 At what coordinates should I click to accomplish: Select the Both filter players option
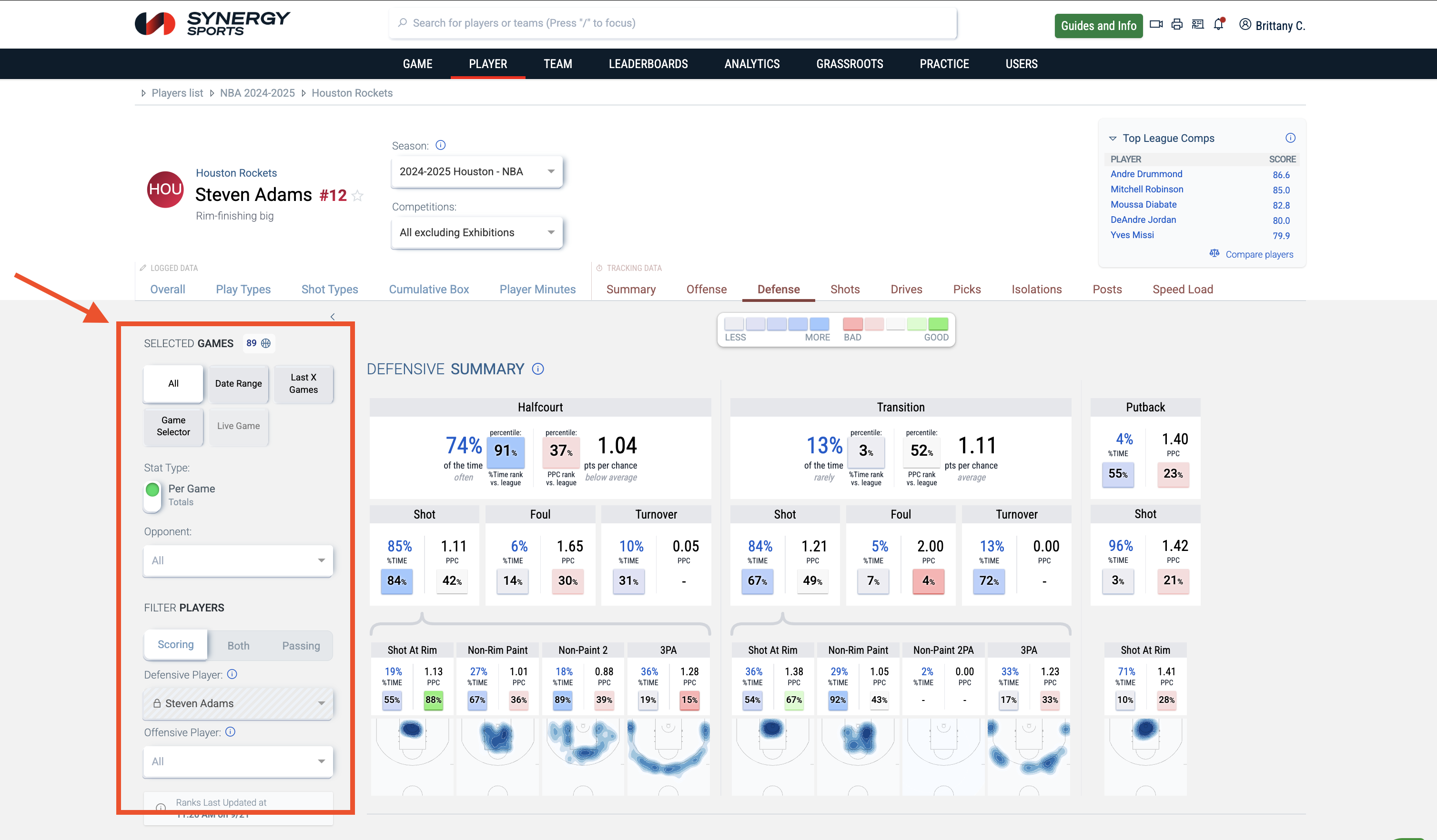pyautogui.click(x=238, y=646)
